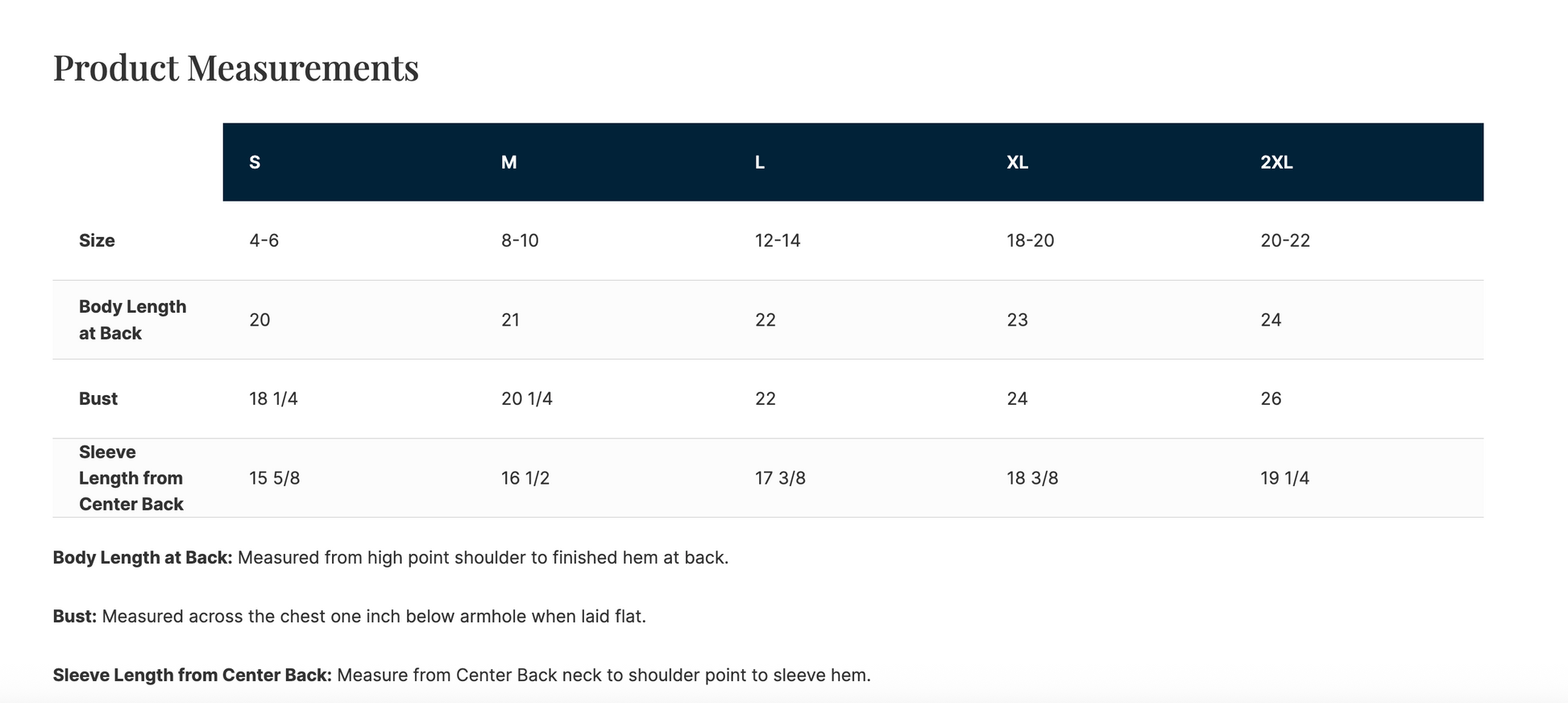Screen dimensions: 1568x703
Task: Click the XL column header
Action: coord(1017,163)
